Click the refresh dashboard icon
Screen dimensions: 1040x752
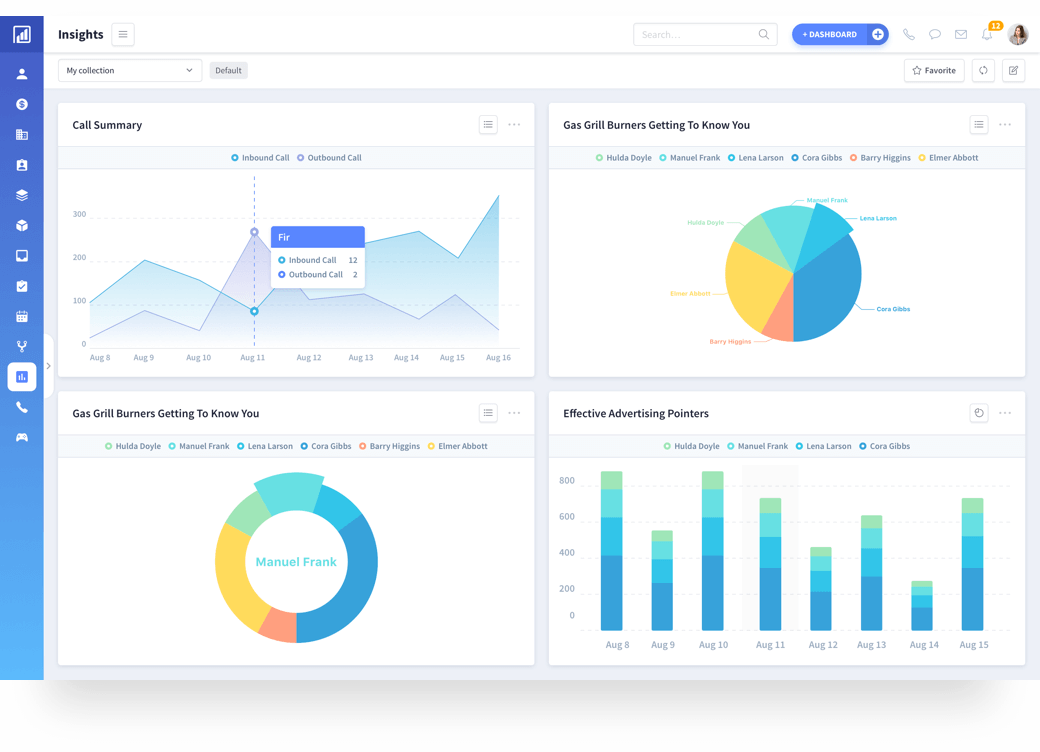(983, 71)
